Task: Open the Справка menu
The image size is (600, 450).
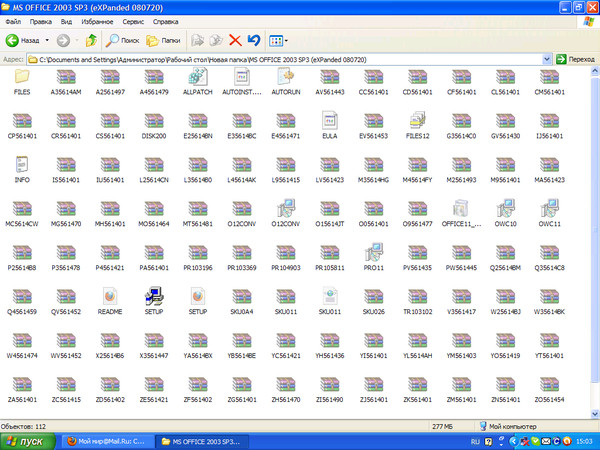Action: point(166,22)
